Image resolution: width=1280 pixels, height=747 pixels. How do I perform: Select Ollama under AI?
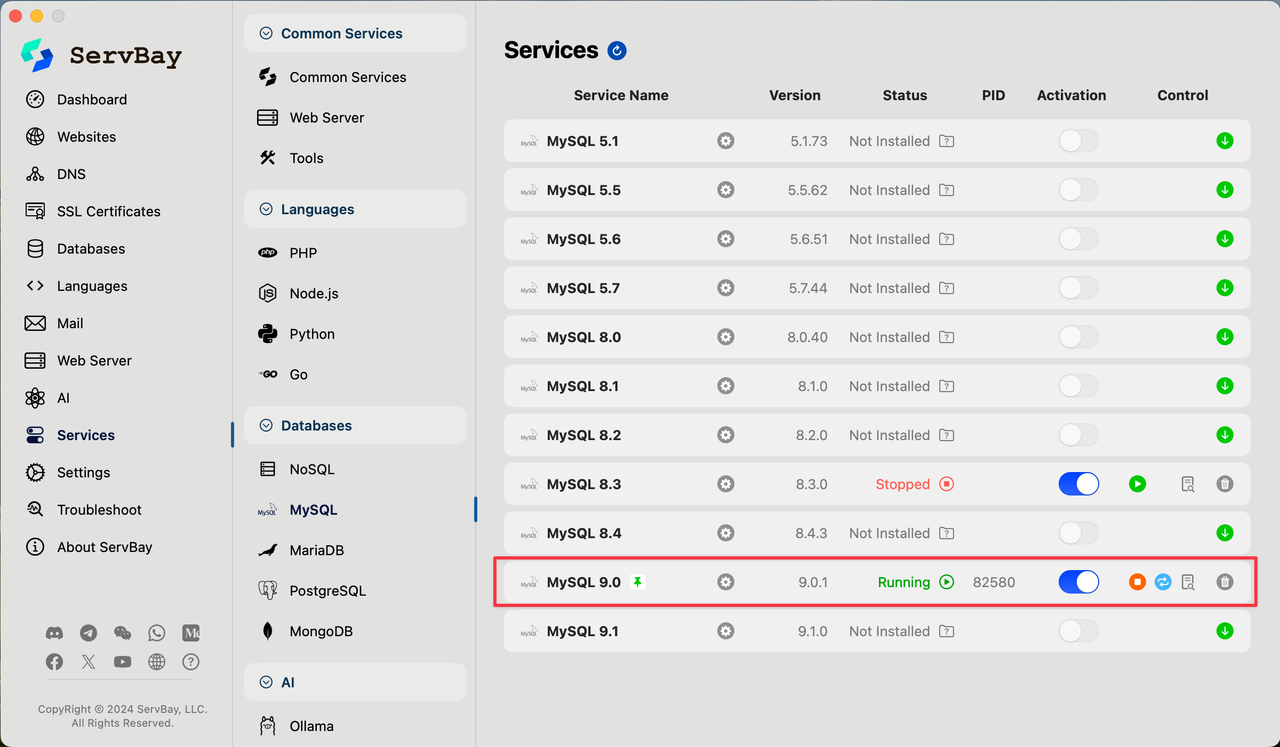pyautogui.click(x=311, y=726)
